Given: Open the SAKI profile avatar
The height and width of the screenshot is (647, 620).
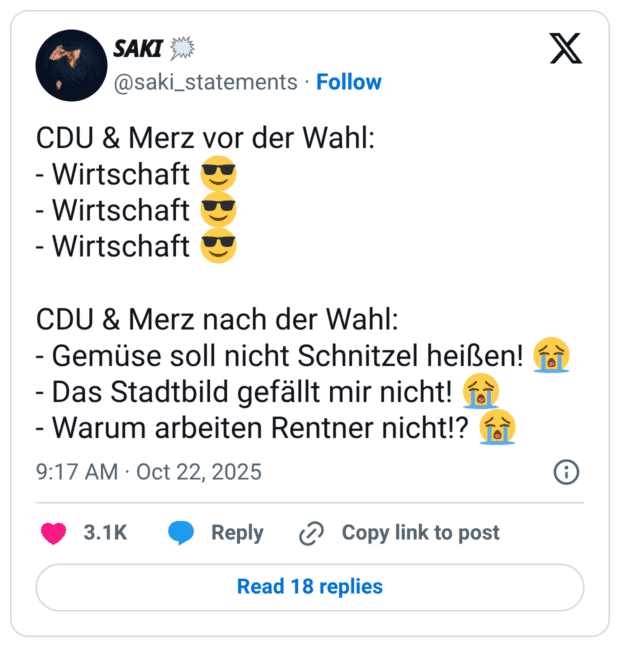Looking at the screenshot, I should coord(71,65).
